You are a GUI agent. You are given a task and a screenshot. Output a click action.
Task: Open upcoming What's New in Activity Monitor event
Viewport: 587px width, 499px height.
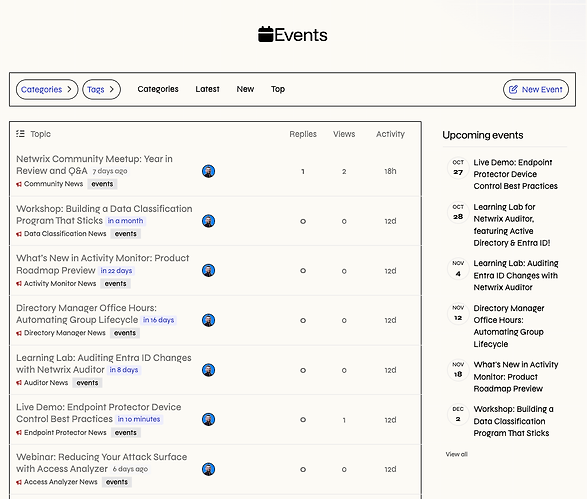tap(516, 376)
